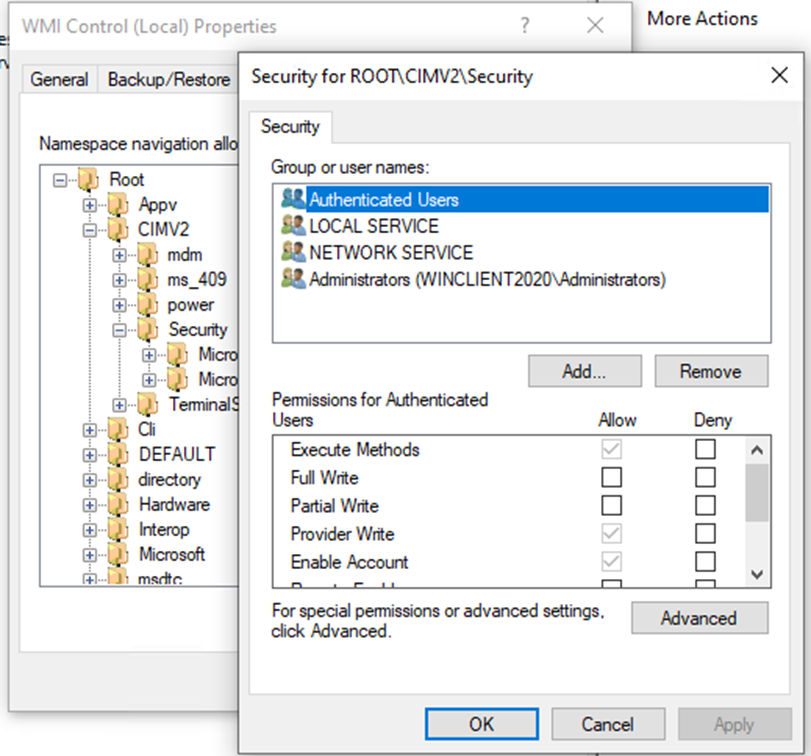
Task: Expand the Appv namespace node
Action: (x=90, y=205)
